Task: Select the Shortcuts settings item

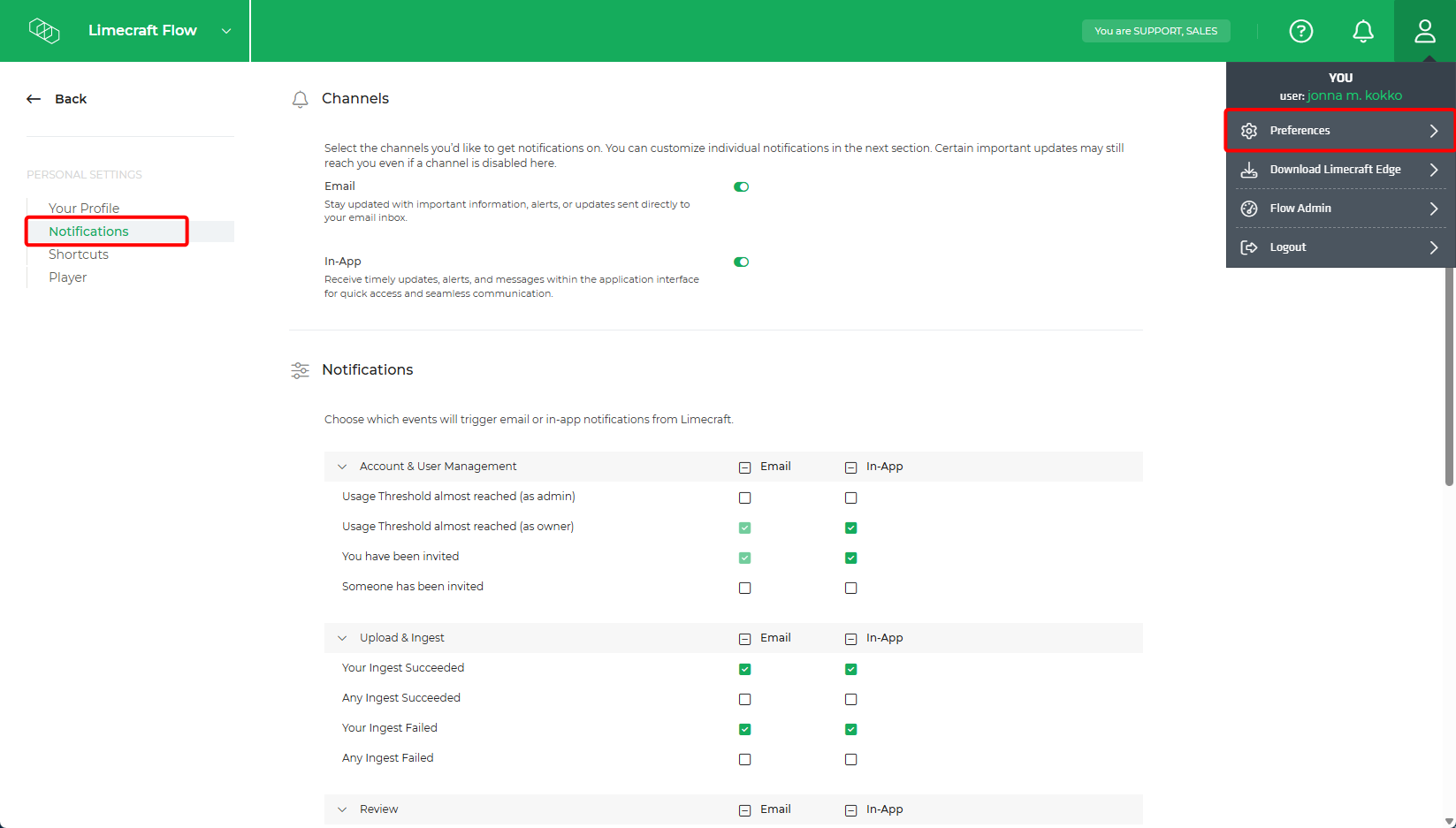Action: pos(79,254)
